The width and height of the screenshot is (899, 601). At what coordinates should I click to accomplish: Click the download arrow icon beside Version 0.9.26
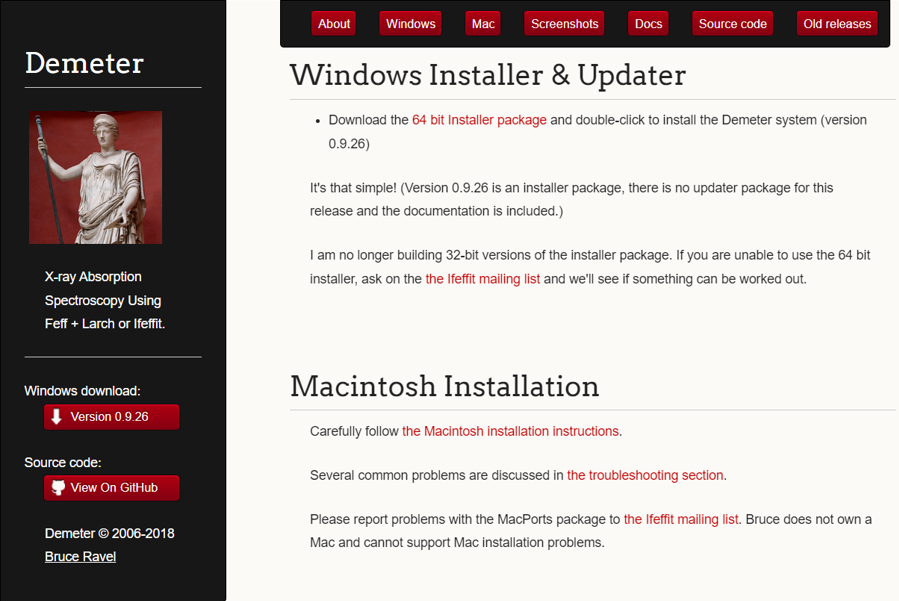(56, 416)
